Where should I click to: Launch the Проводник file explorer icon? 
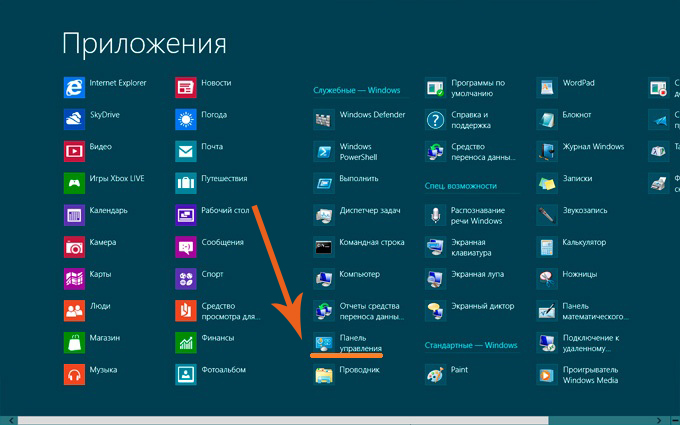coord(324,374)
